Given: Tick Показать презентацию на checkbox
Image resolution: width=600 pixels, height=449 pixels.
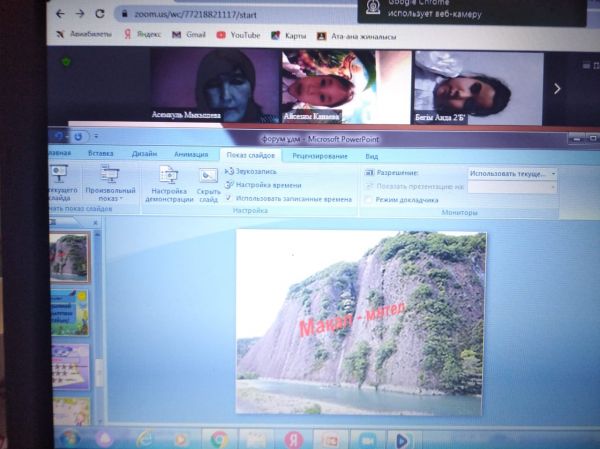Looking at the screenshot, I should (x=369, y=186).
